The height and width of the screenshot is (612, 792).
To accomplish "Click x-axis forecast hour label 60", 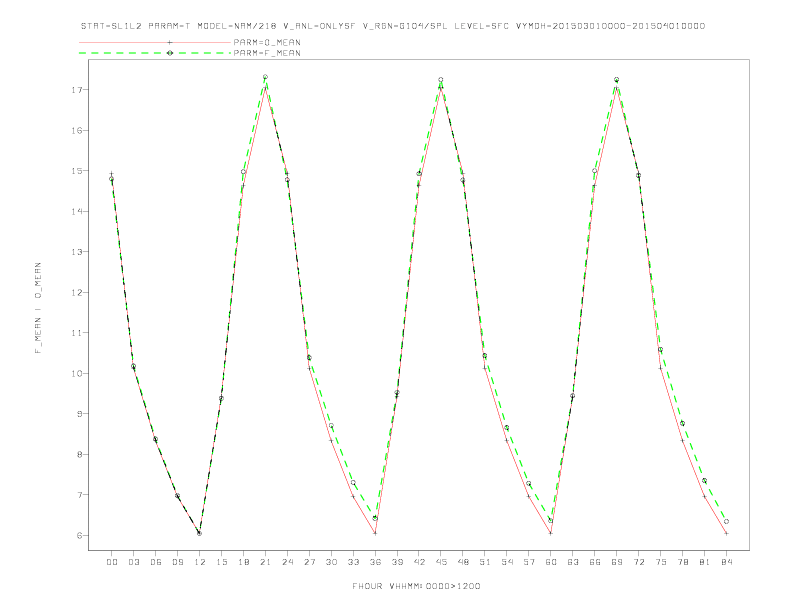I will tap(551, 562).
